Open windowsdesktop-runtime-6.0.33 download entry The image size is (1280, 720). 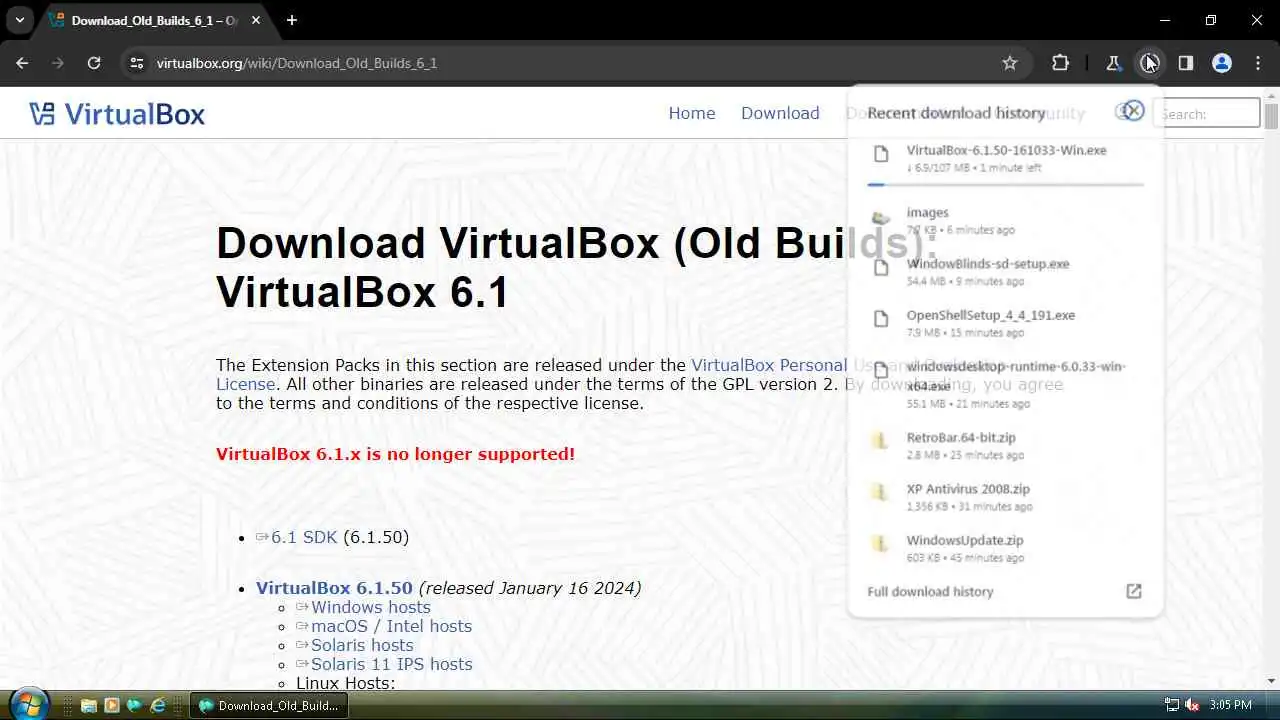tap(1005, 384)
